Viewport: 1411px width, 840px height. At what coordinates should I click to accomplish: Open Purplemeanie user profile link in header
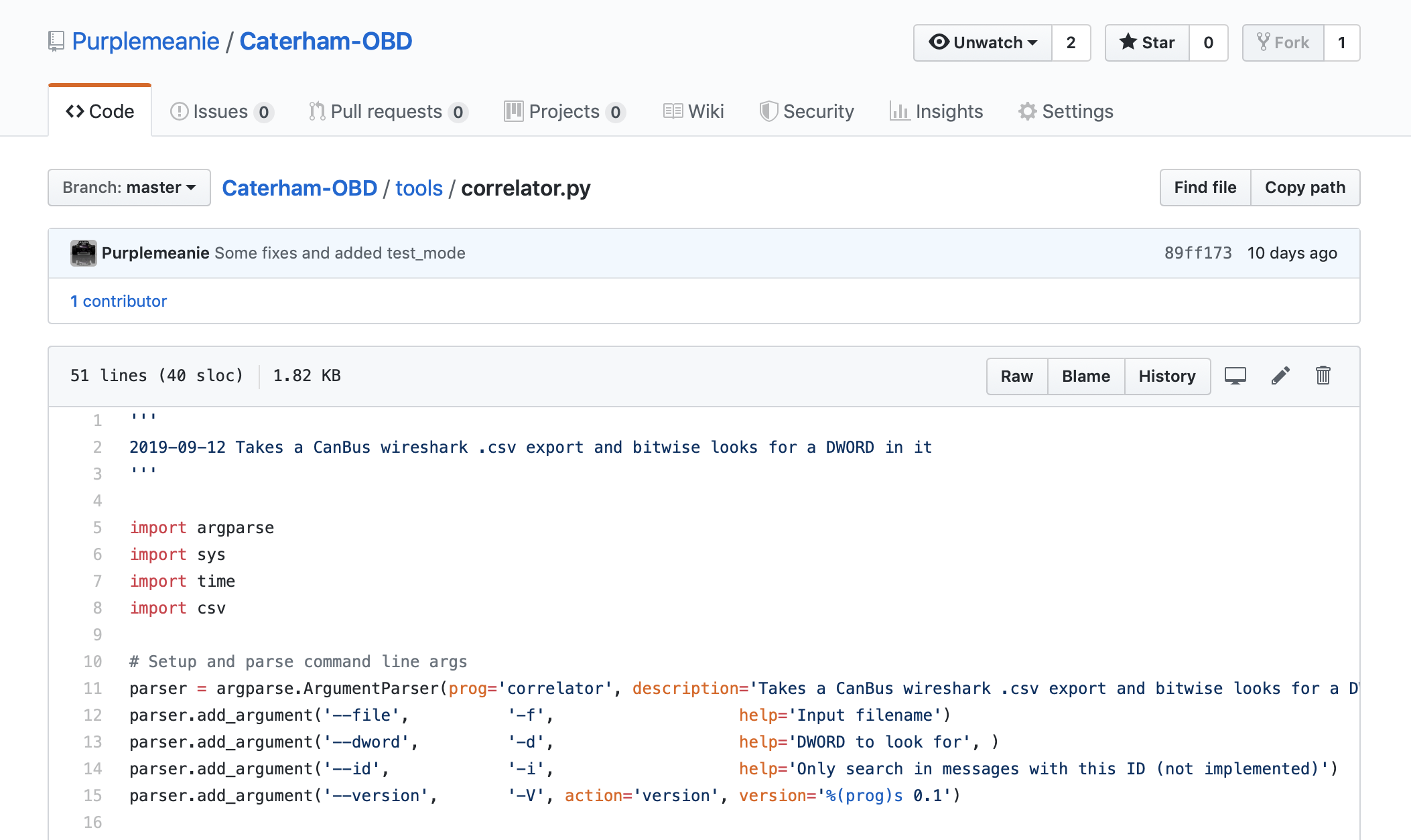(x=145, y=42)
